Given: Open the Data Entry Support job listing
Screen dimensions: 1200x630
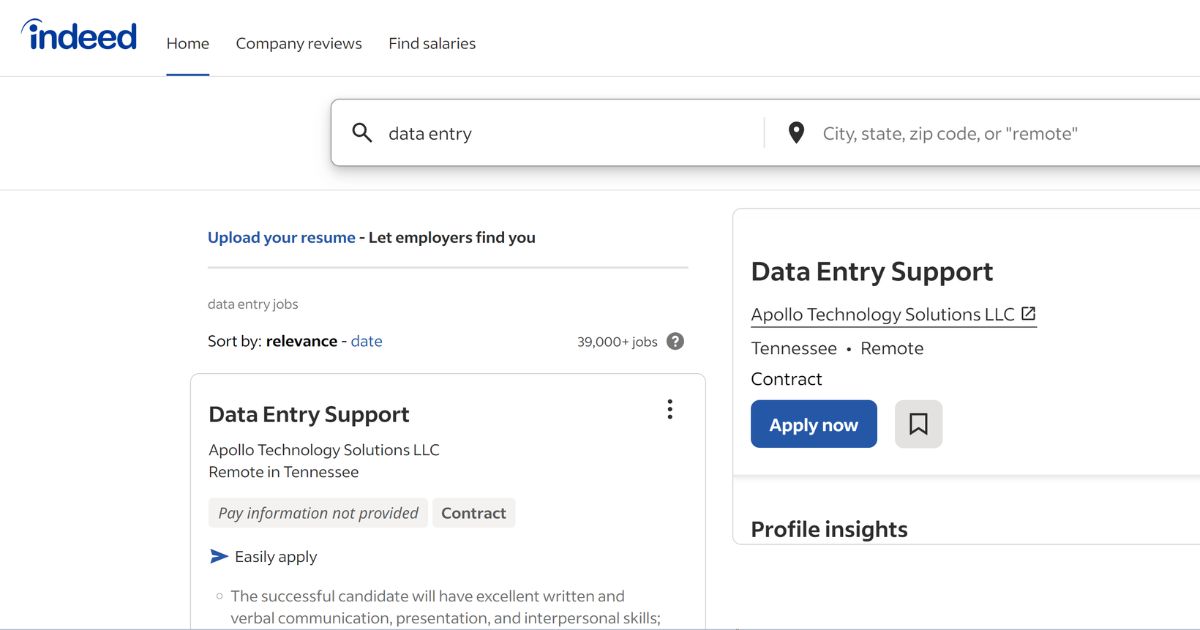Looking at the screenshot, I should (308, 413).
